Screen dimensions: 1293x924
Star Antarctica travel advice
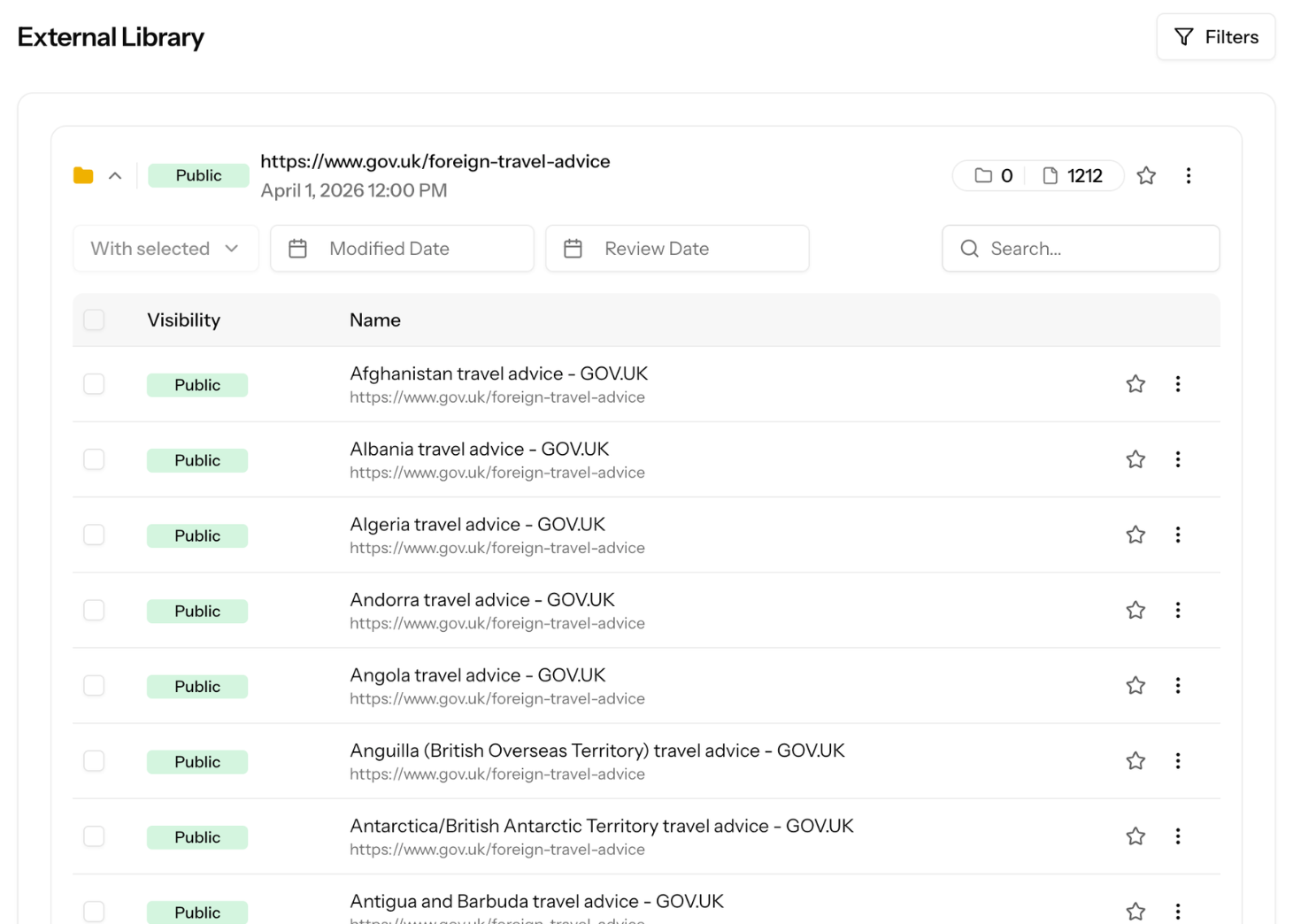(x=1135, y=836)
